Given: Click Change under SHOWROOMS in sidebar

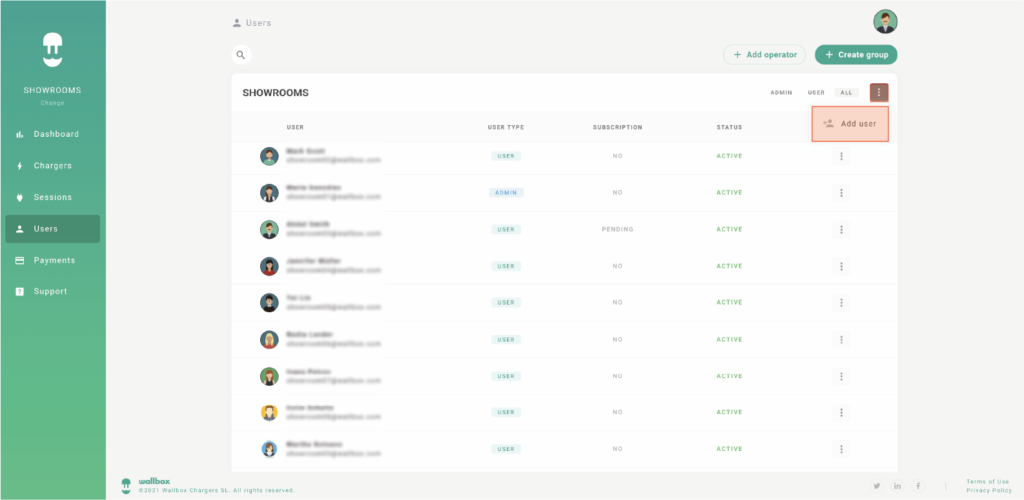Looking at the screenshot, I should pos(52,103).
